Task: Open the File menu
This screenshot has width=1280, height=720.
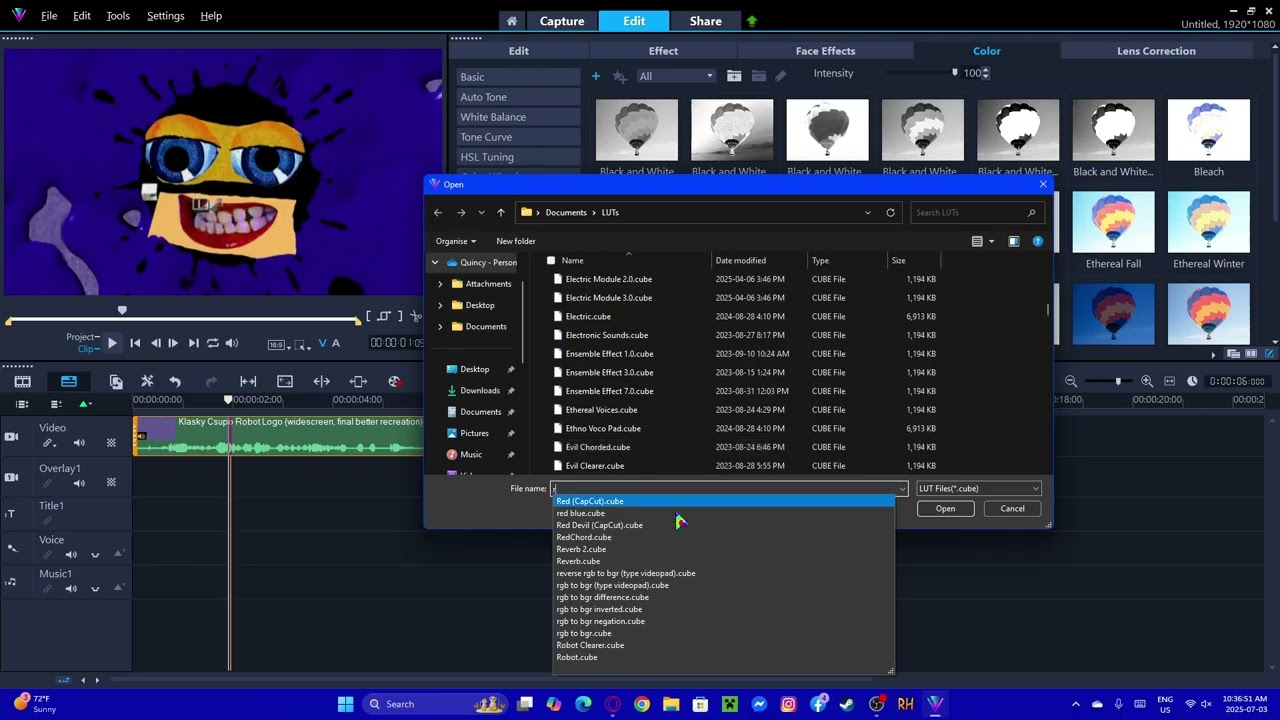Action: pos(49,16)
